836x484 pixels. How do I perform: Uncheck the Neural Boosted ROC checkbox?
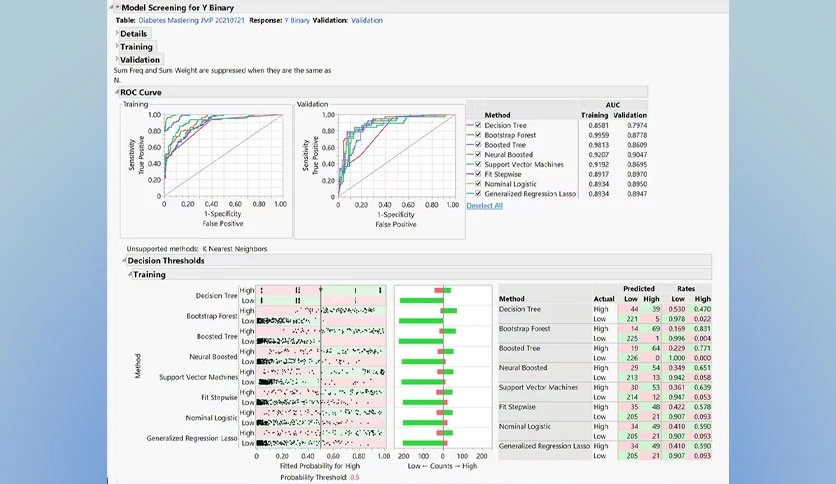[478, 155]
